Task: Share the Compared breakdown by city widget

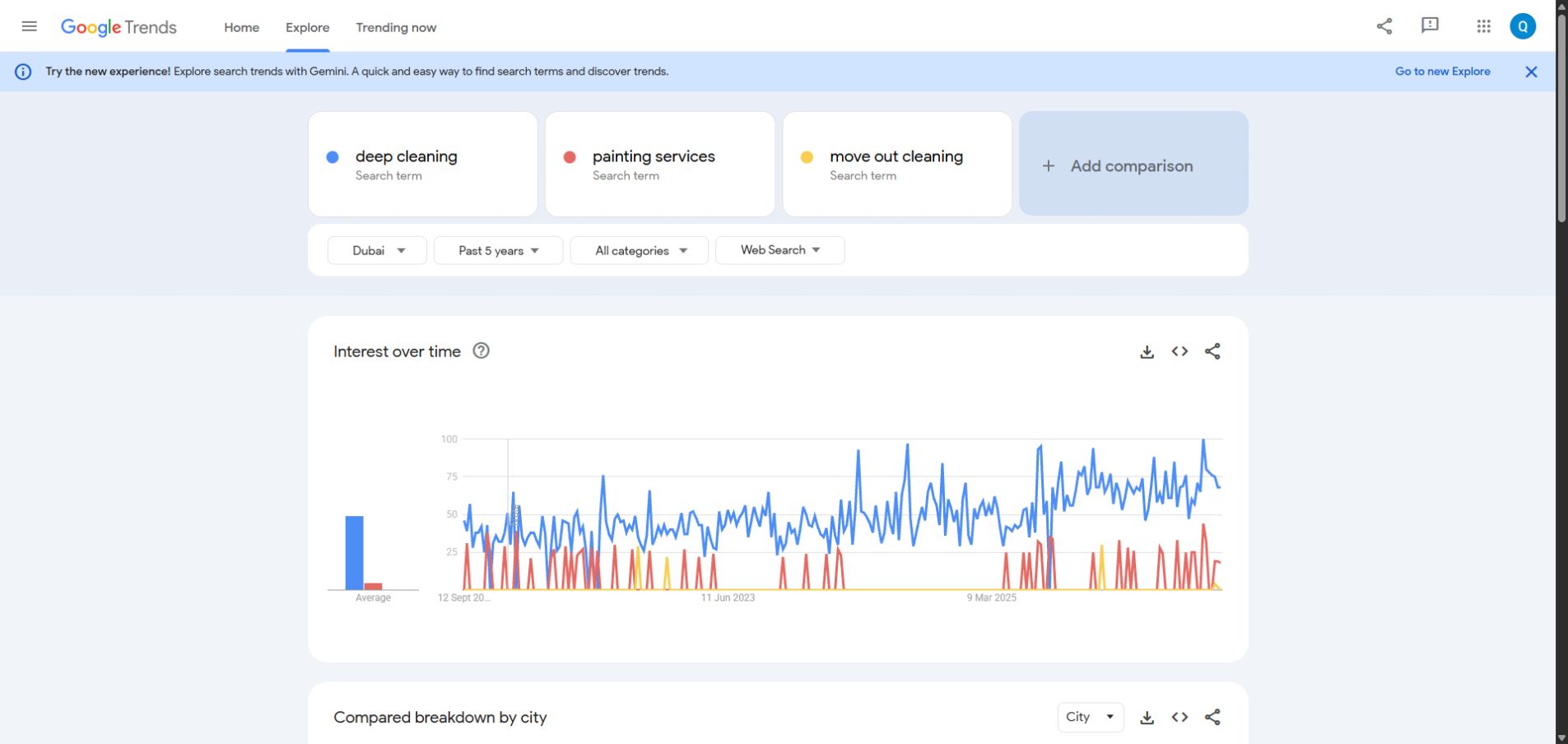Action: (1212, 717)
